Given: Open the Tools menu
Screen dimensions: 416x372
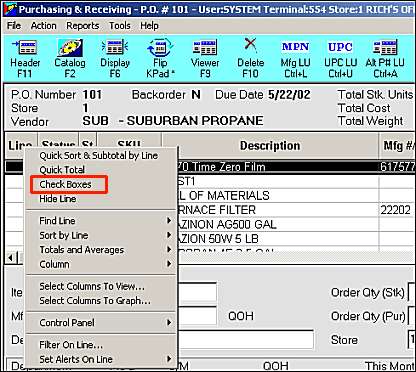Looking at the screenshot, I should click(x=120, y=26).
